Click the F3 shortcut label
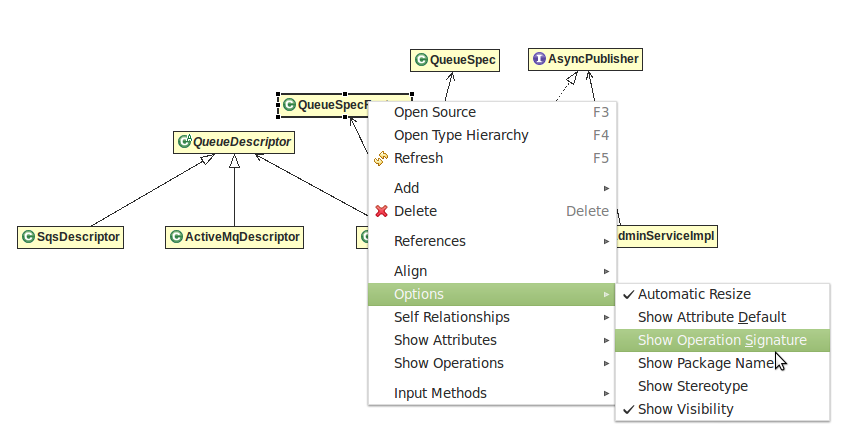Image resolution: width=850 pixels, height=441 pixels. [601, 112]
